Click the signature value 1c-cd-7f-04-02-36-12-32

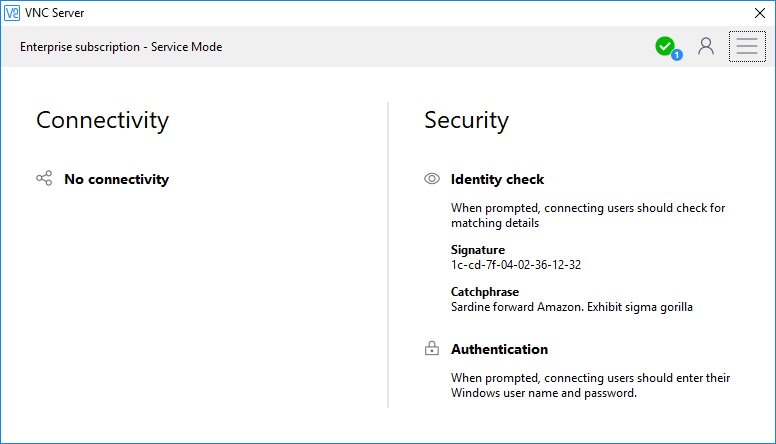pyautogui.click(x=516, y=265)
